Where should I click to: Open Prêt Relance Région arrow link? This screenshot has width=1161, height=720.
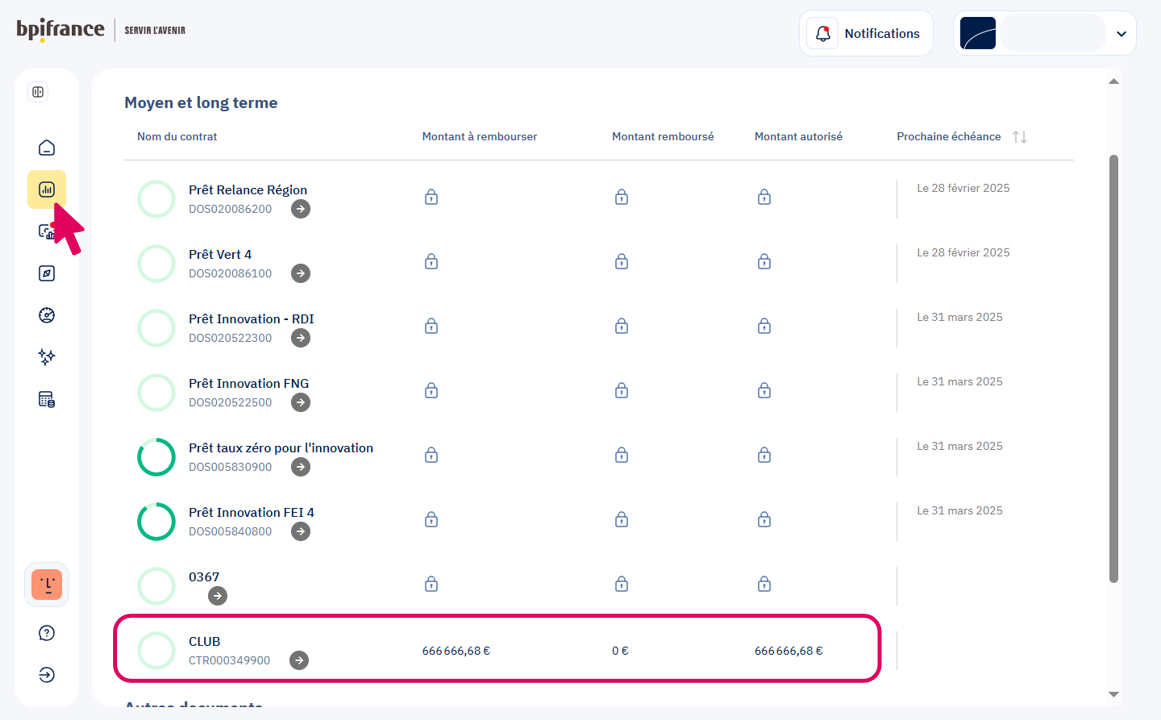coord(300,209)
